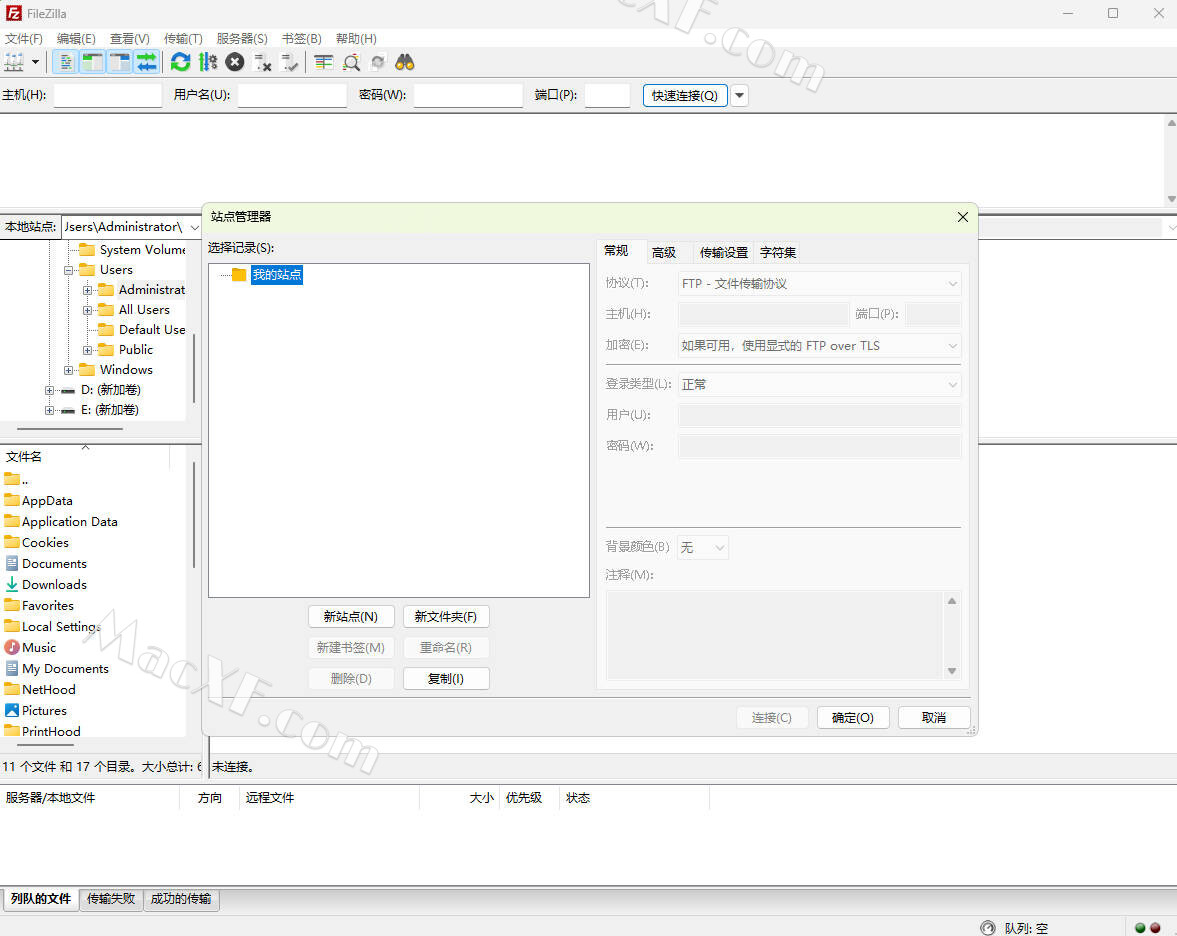Click the 复制(I) button

coord(446,679)
